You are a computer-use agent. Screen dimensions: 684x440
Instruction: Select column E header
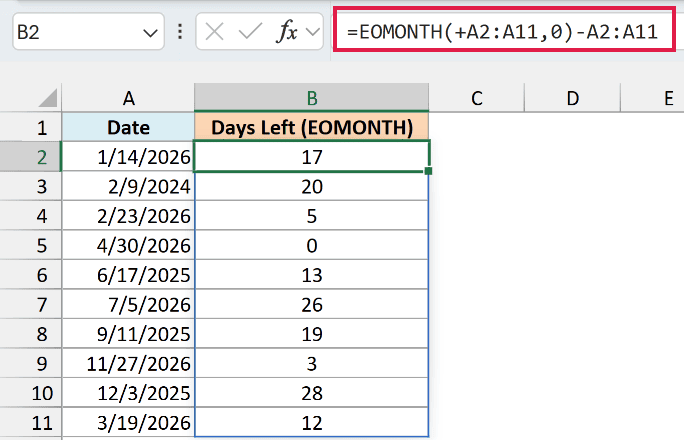coord(653,98)
